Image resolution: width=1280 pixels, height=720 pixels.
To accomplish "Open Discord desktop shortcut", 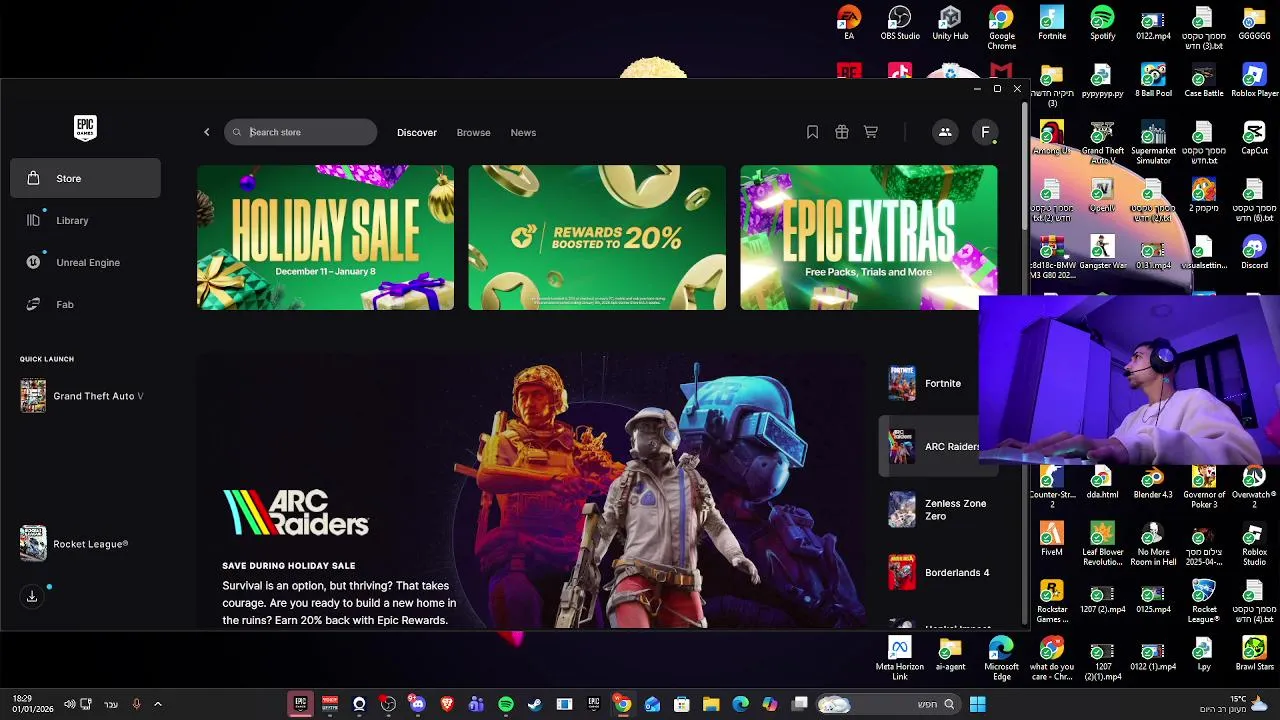I will coord(1254,253).
